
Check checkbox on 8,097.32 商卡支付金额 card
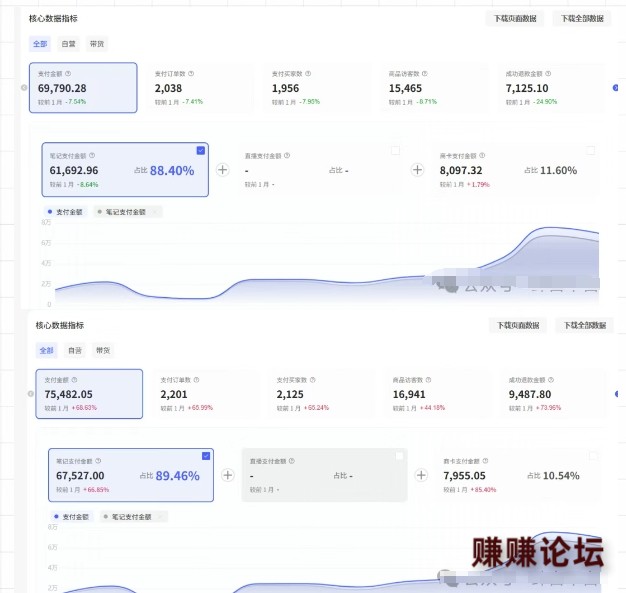click(x=590, y=151)
